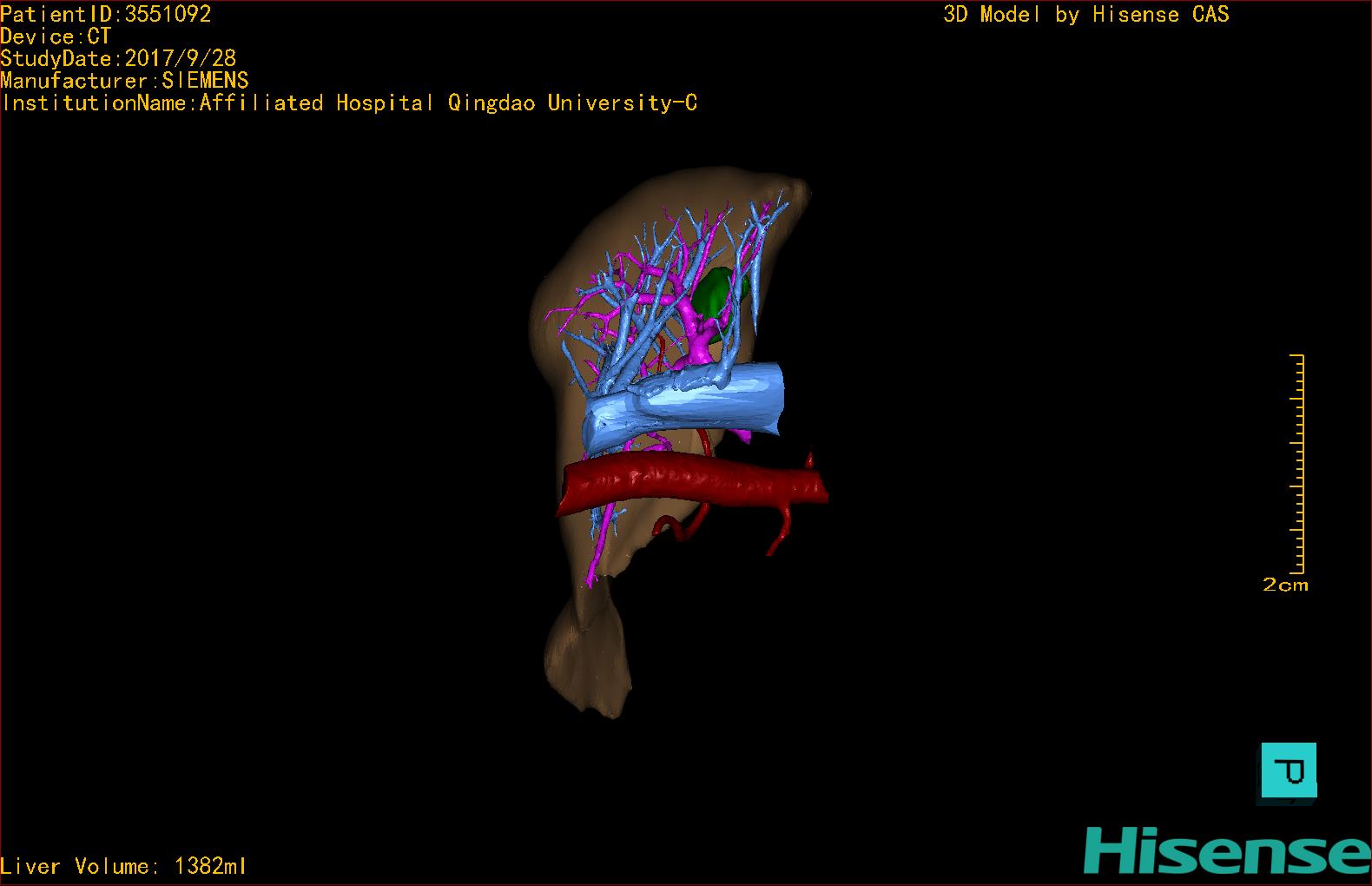The image size is (1372, 886).
Task: Click the PatientID:3551092 text
Action: pos(106,14)
